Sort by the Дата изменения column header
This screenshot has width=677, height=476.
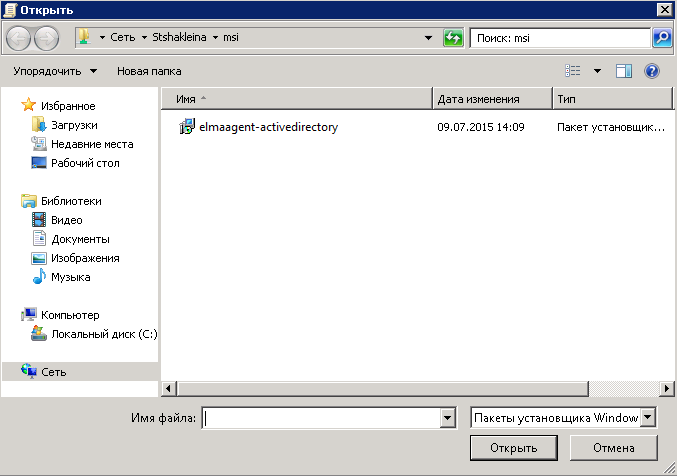(478, 99)
